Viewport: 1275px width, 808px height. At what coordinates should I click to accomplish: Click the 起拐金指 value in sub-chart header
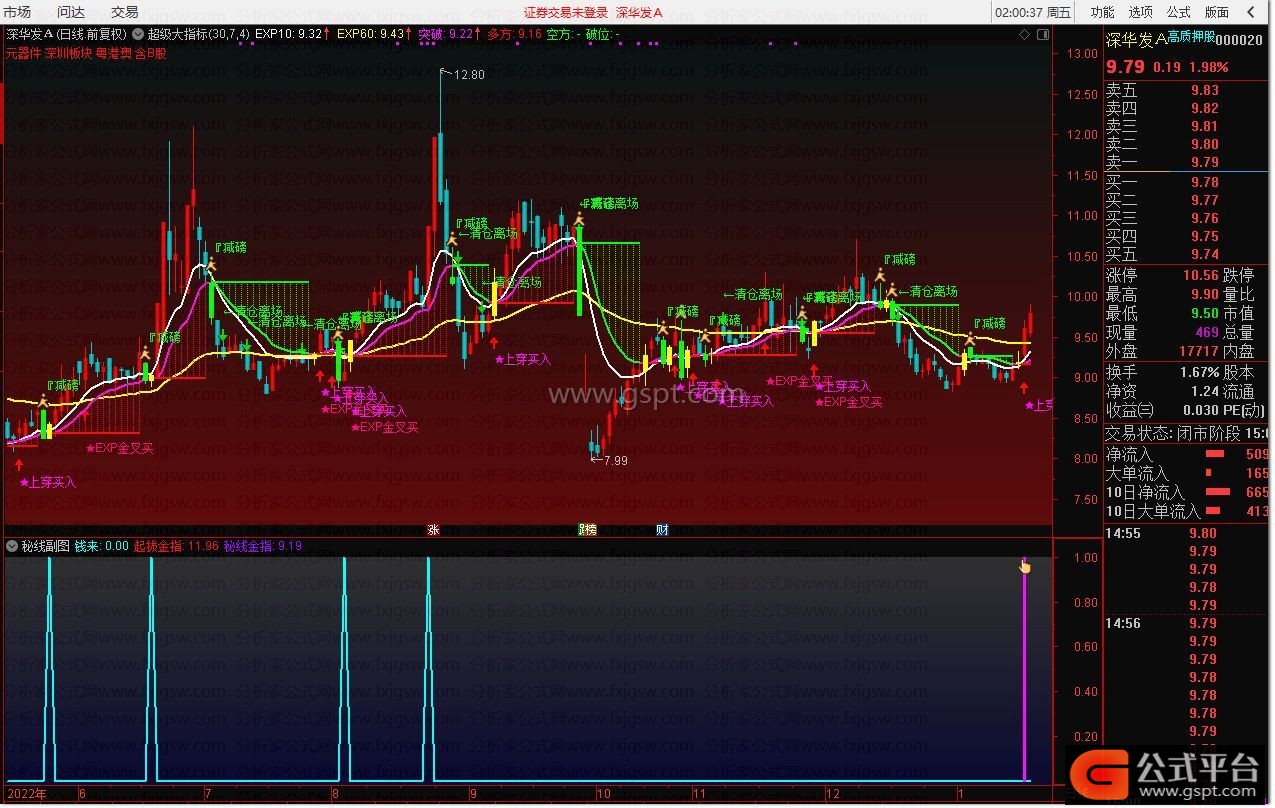coord(202,546)
